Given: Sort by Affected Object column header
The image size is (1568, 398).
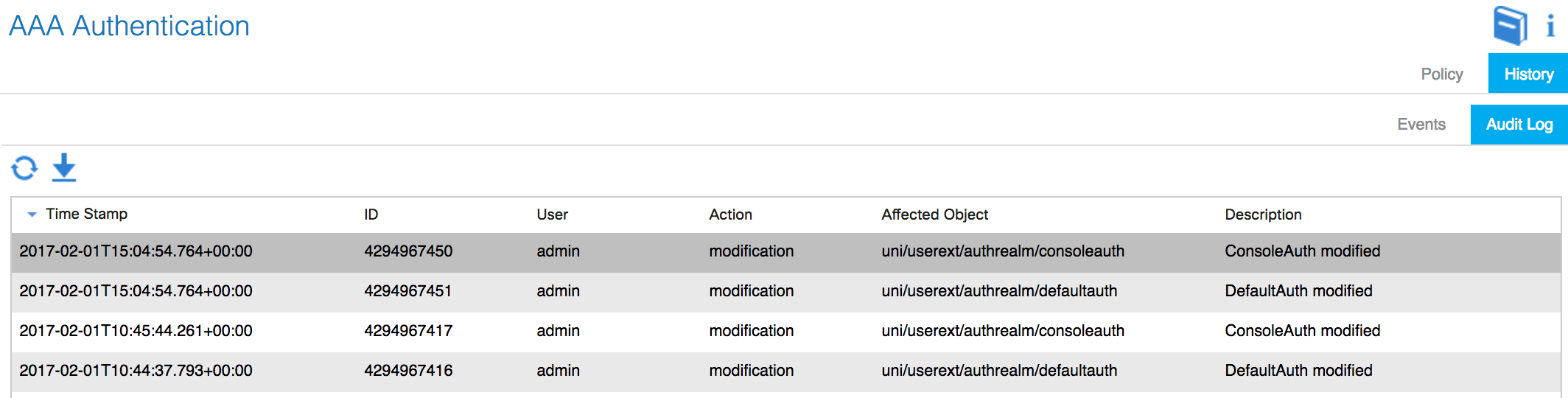Looking at the screenshot, I should coord(934,214).
